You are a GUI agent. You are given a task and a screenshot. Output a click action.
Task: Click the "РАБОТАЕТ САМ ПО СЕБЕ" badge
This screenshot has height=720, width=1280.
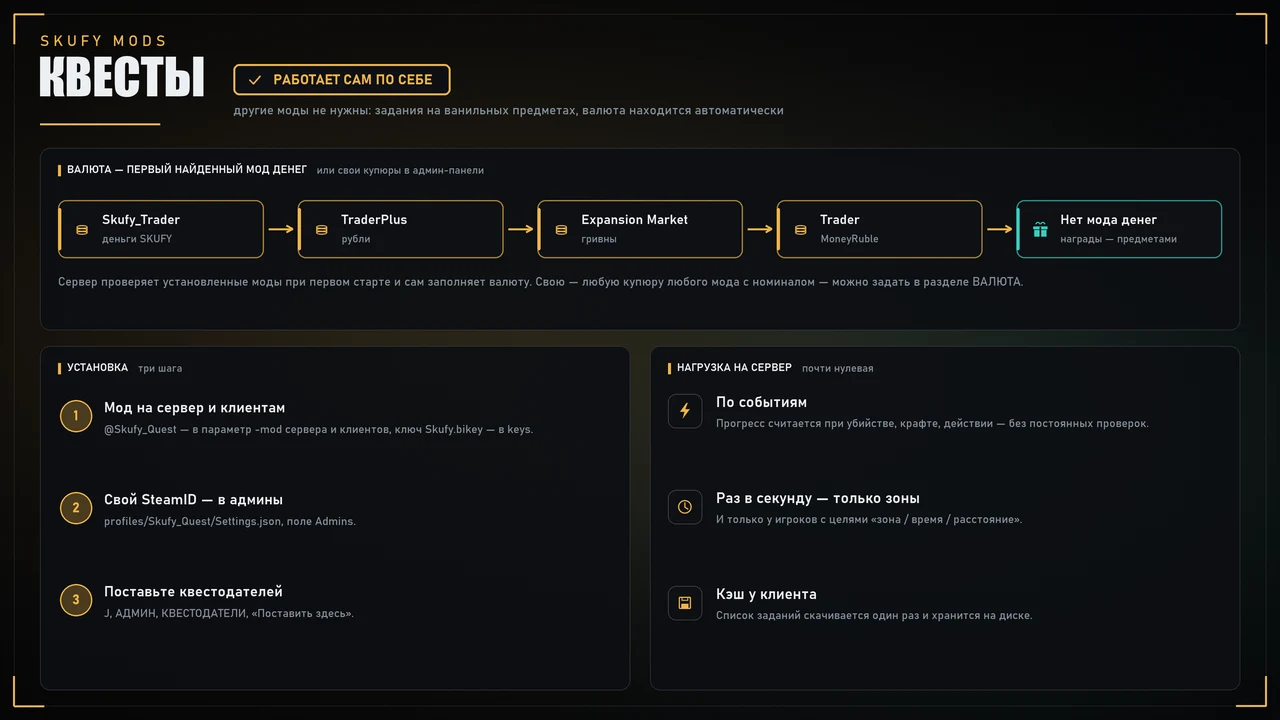tap(342, 79)
